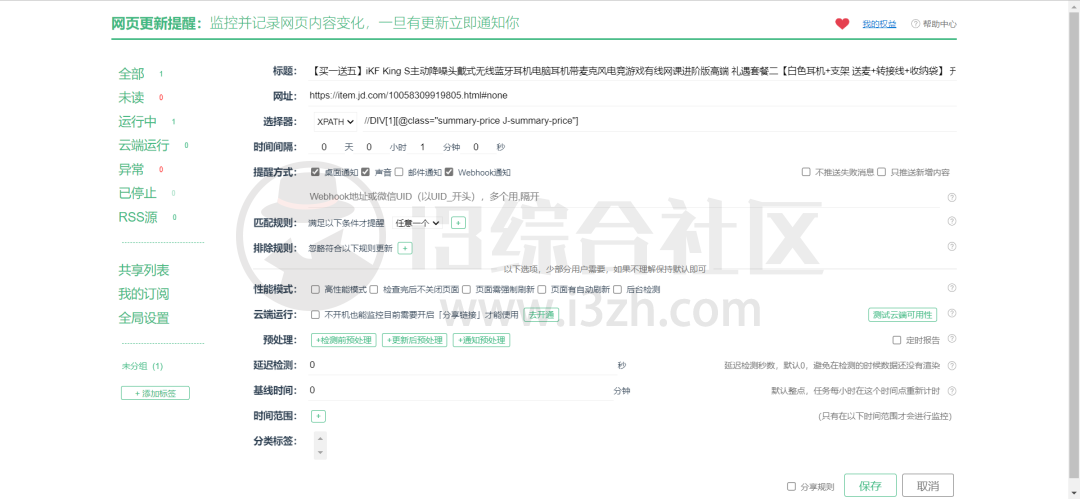The width and height of the screenshot is (1080, 499).
Task: Enable 页面需强制刷新 checkbox
Action: click(x=466, y=289)
